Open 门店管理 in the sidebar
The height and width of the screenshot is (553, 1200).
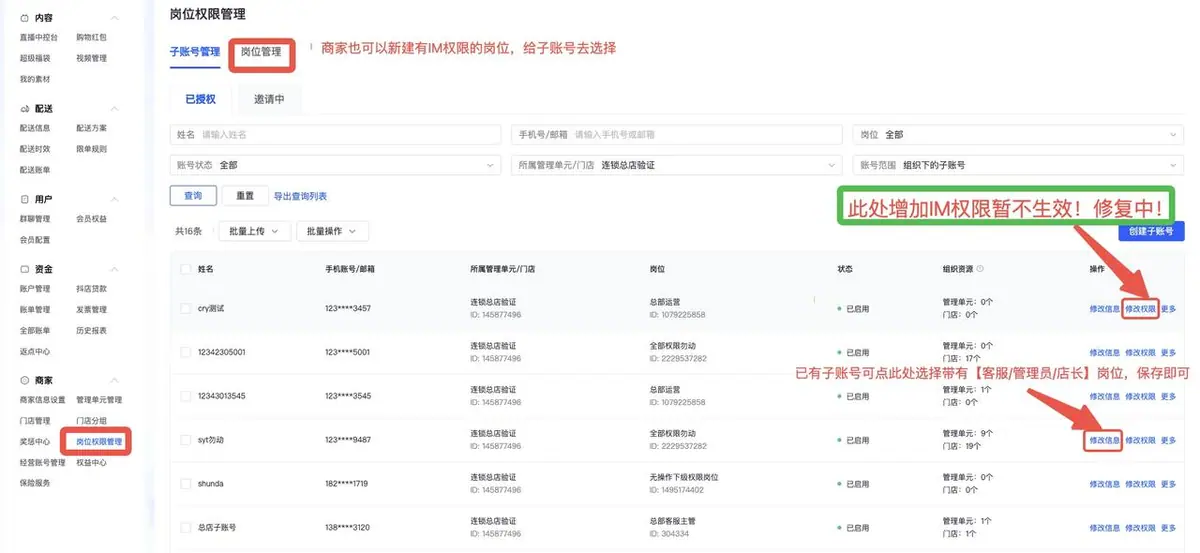pos(35,421)
